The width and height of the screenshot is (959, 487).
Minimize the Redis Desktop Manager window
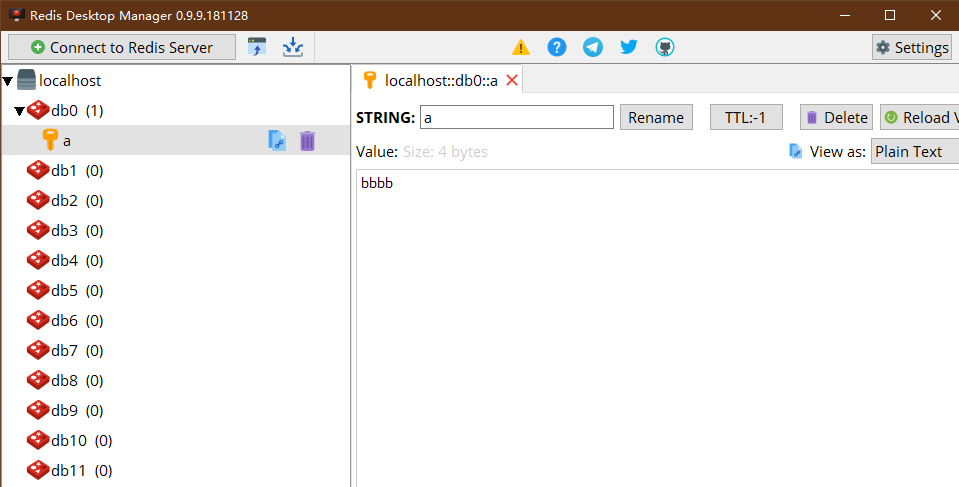(845, 15)
